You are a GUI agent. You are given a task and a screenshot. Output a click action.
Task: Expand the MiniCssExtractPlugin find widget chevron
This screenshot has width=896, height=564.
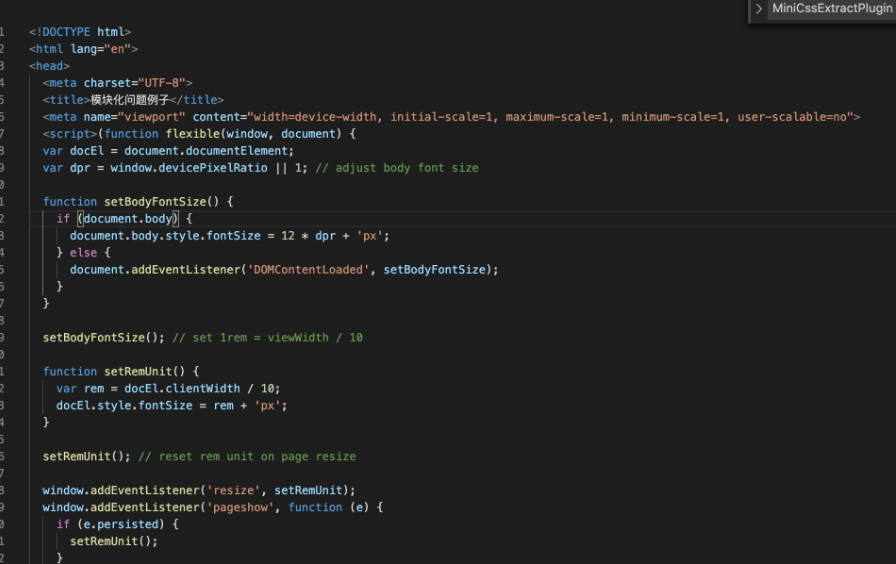(759, 9)
